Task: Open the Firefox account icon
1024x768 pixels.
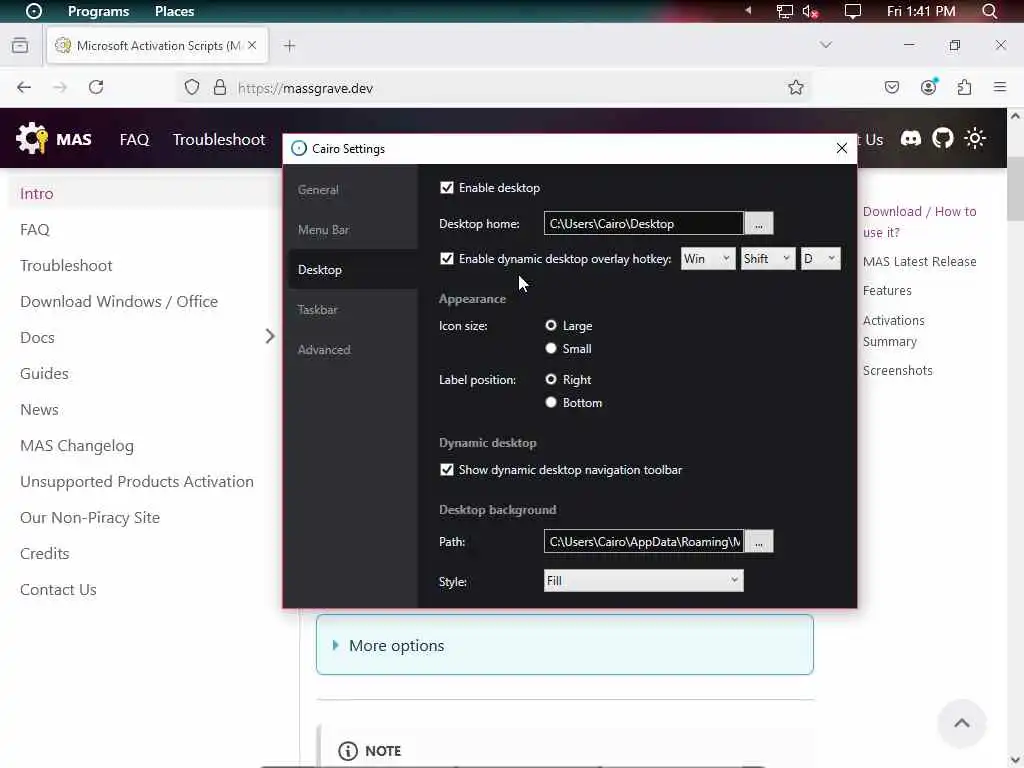Action: click(x=928, y=87)
